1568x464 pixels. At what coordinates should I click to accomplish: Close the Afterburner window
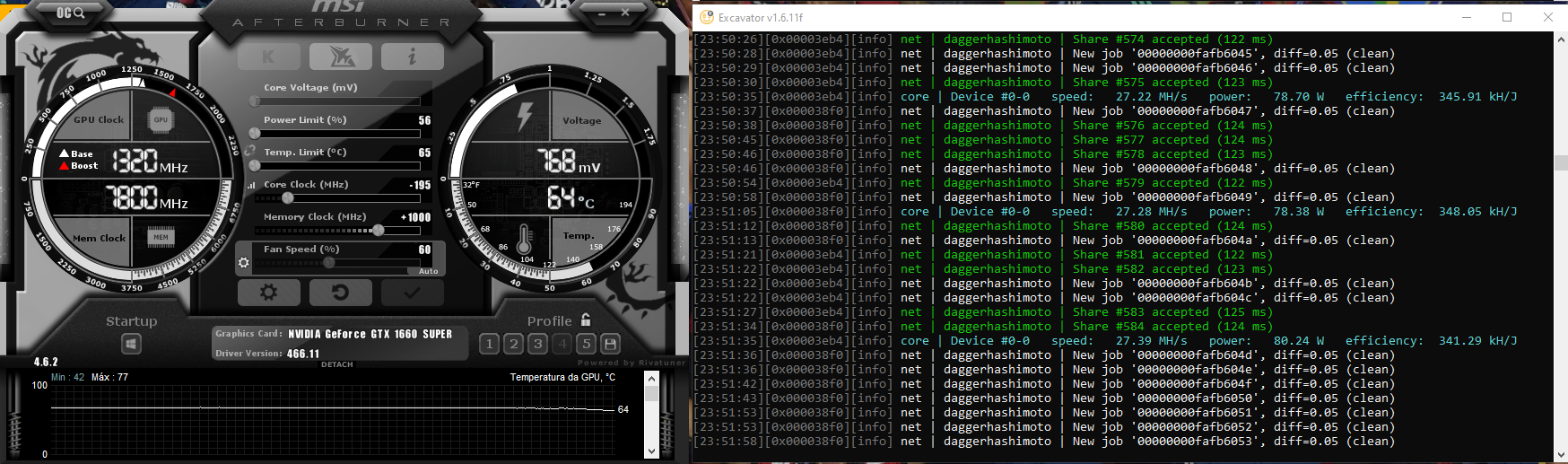625,13
